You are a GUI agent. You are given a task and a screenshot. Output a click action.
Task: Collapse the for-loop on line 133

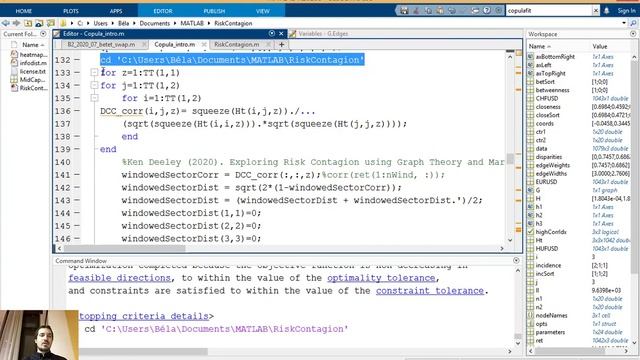[x=94, y=73]
